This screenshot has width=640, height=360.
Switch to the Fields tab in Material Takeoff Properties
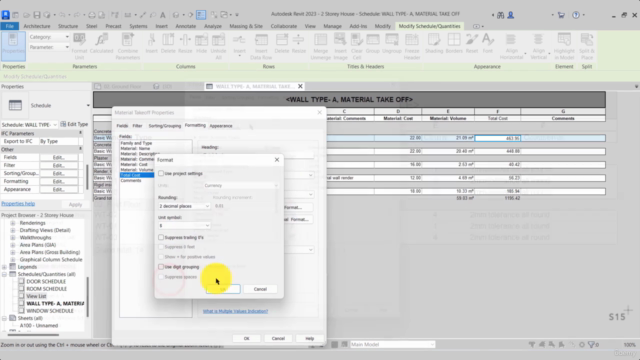click(122, 126)
